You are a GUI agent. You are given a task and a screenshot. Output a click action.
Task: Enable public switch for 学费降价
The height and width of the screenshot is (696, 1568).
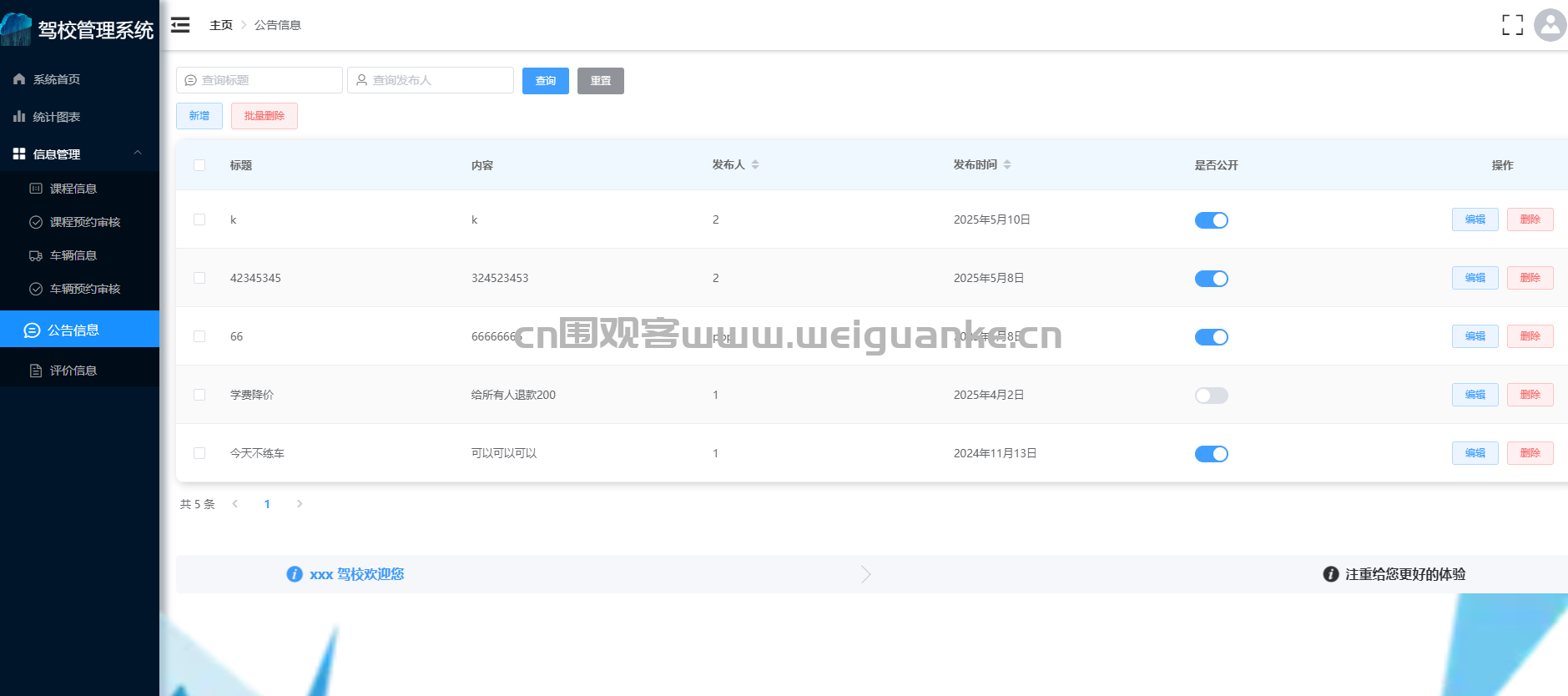[x=1212, y=396]
